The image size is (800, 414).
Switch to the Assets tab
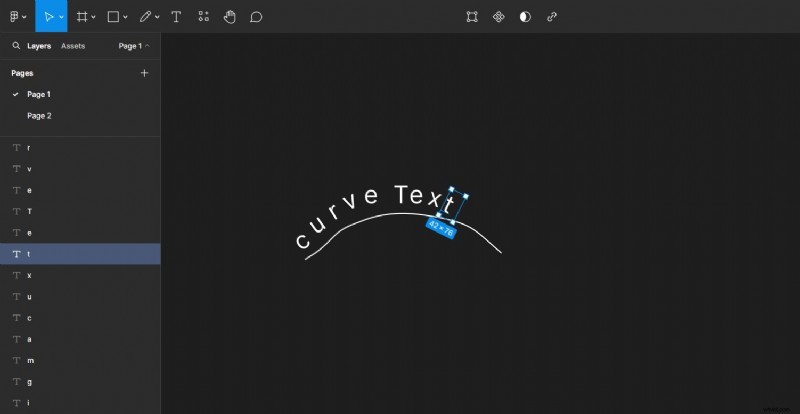[73, 46]
